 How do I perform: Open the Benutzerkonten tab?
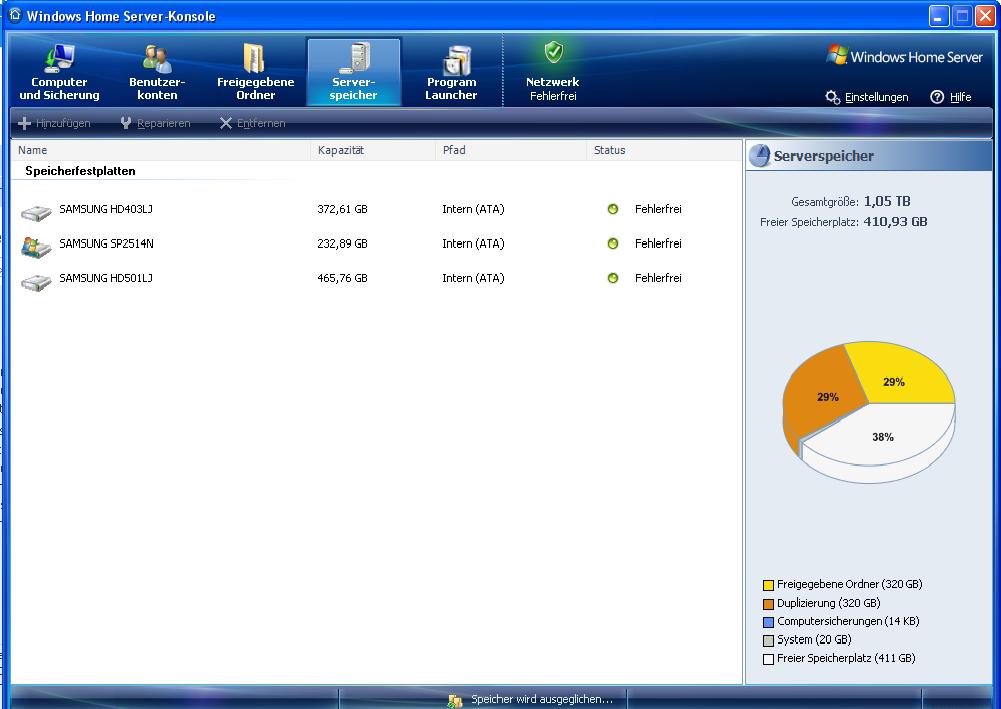157,73
